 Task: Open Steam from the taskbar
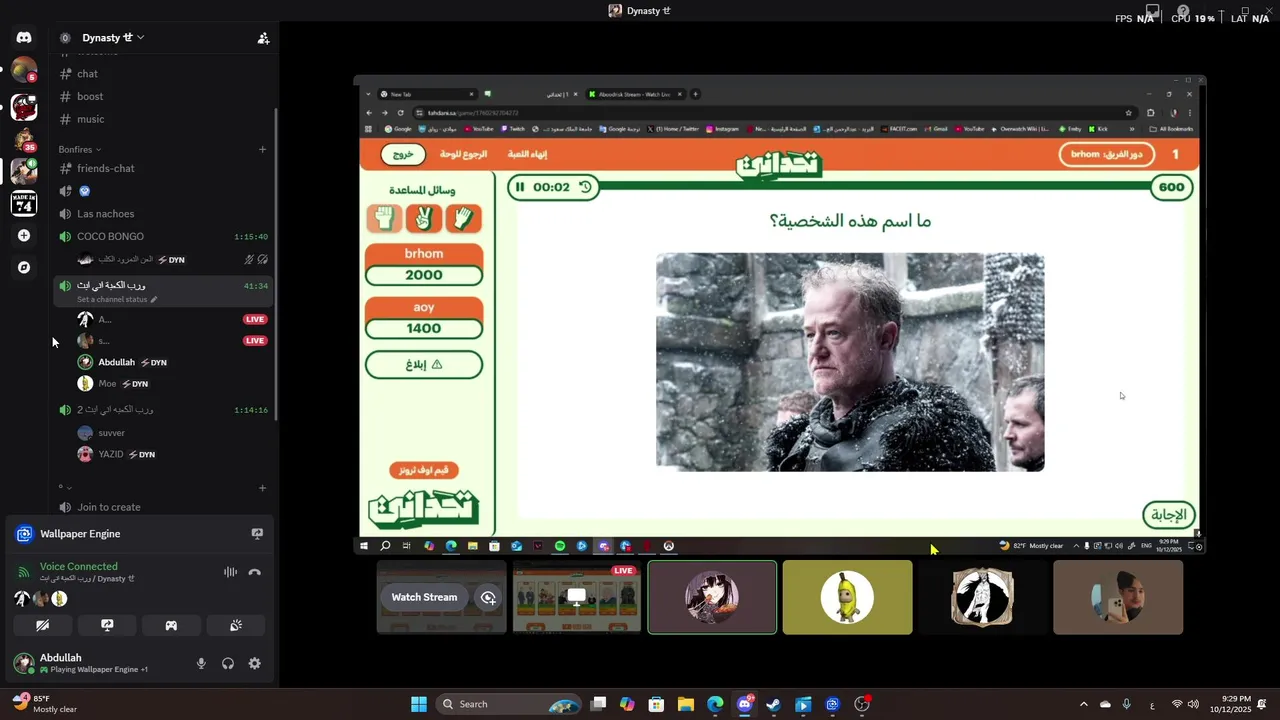(x=773, y=704)
